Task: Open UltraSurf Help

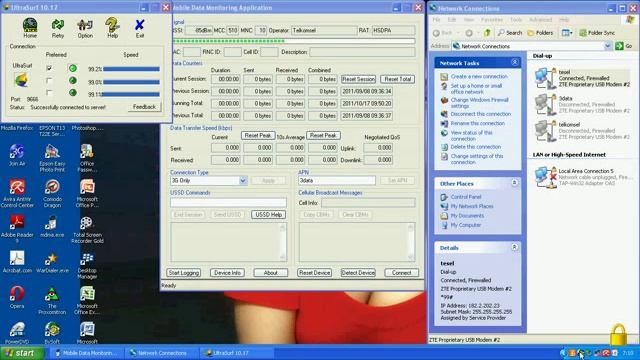Action: click(x=112, y=28)
